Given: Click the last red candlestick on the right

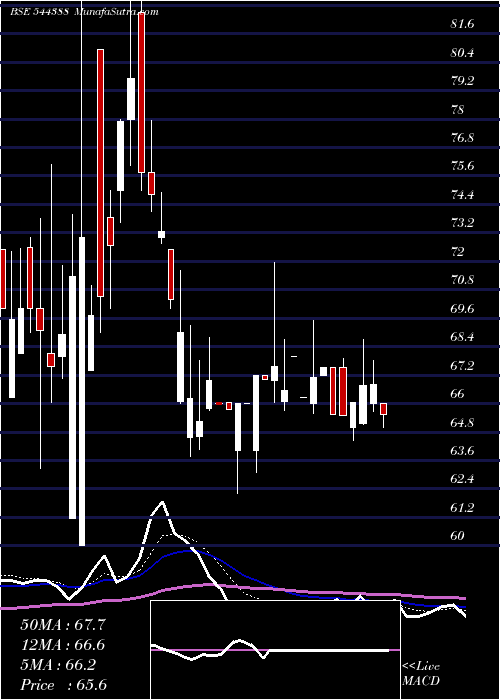Looking at the screenshot, I should coord(383,409).
